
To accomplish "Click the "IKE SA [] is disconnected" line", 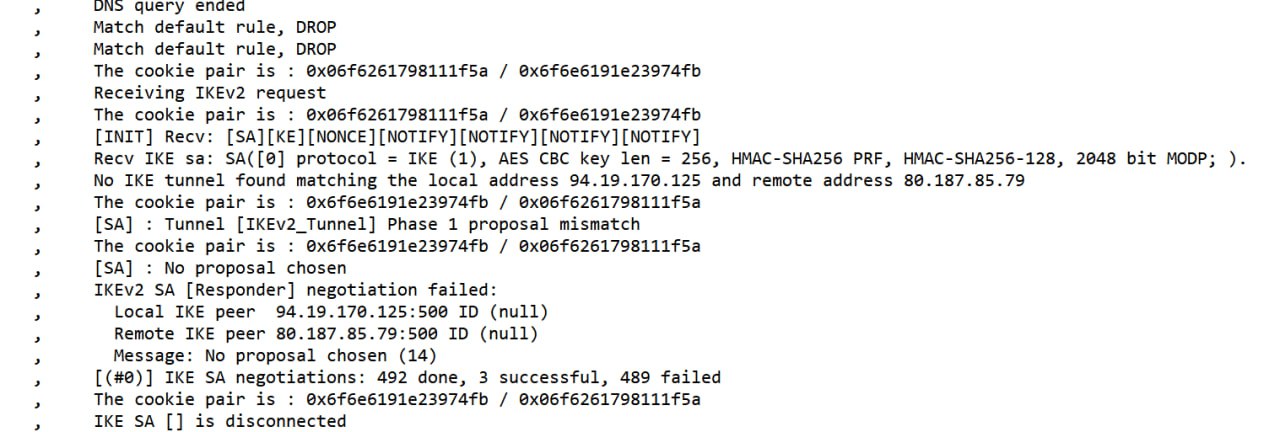I will coord(220,422).
